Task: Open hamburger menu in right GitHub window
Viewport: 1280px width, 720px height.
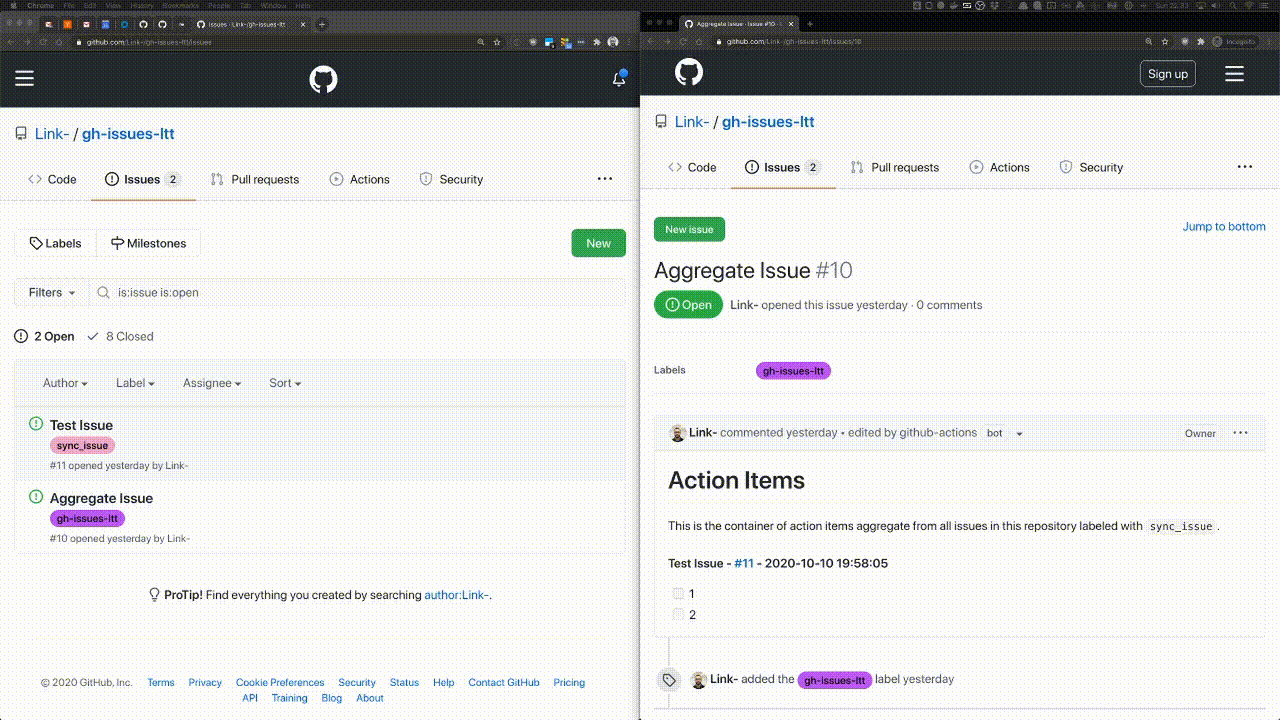Action: tap(1234, 74)
